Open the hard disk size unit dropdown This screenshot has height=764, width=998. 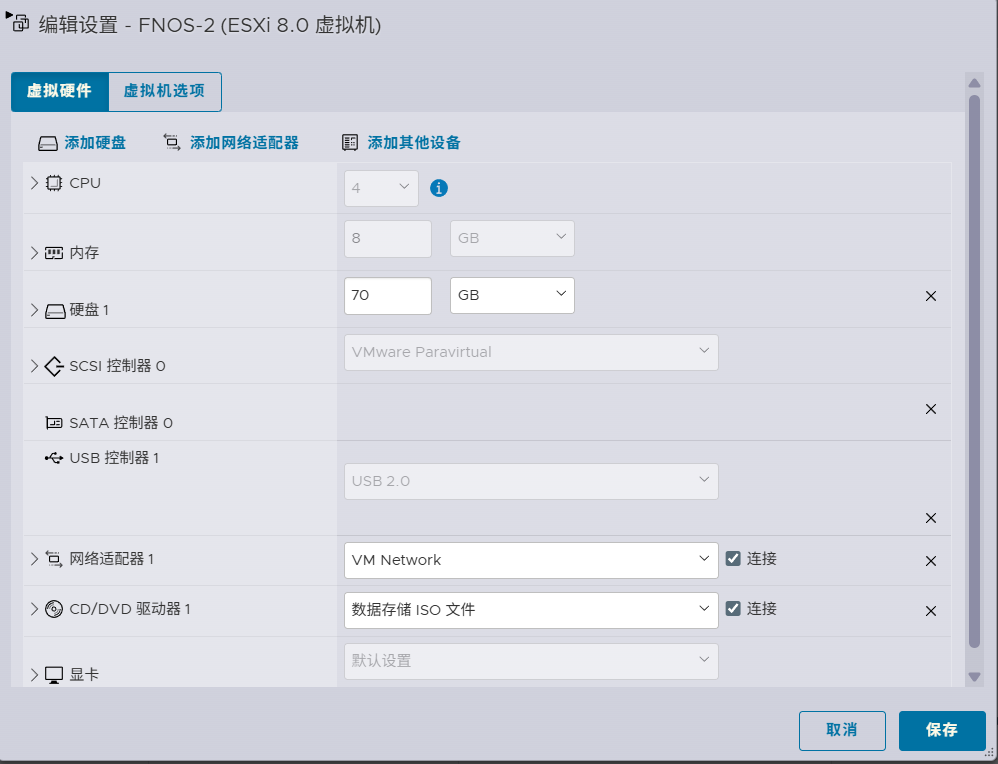point(512,295)
